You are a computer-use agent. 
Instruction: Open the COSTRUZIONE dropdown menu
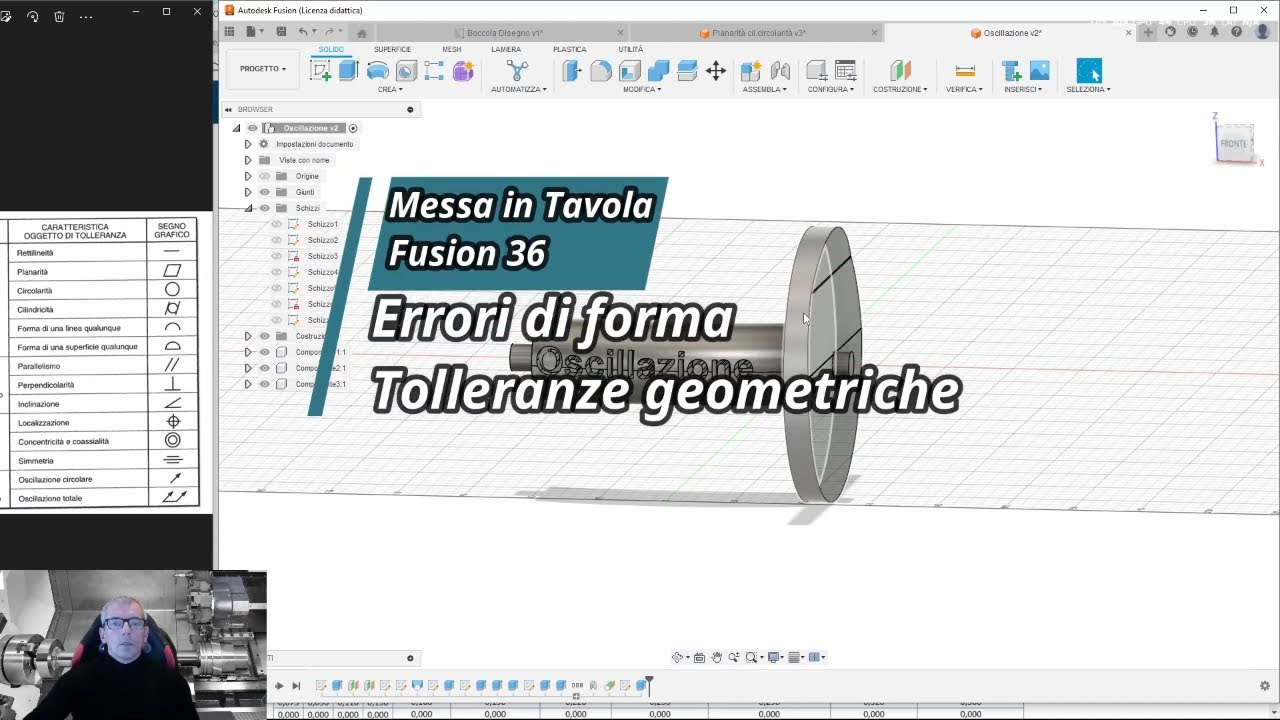point(900,89)
